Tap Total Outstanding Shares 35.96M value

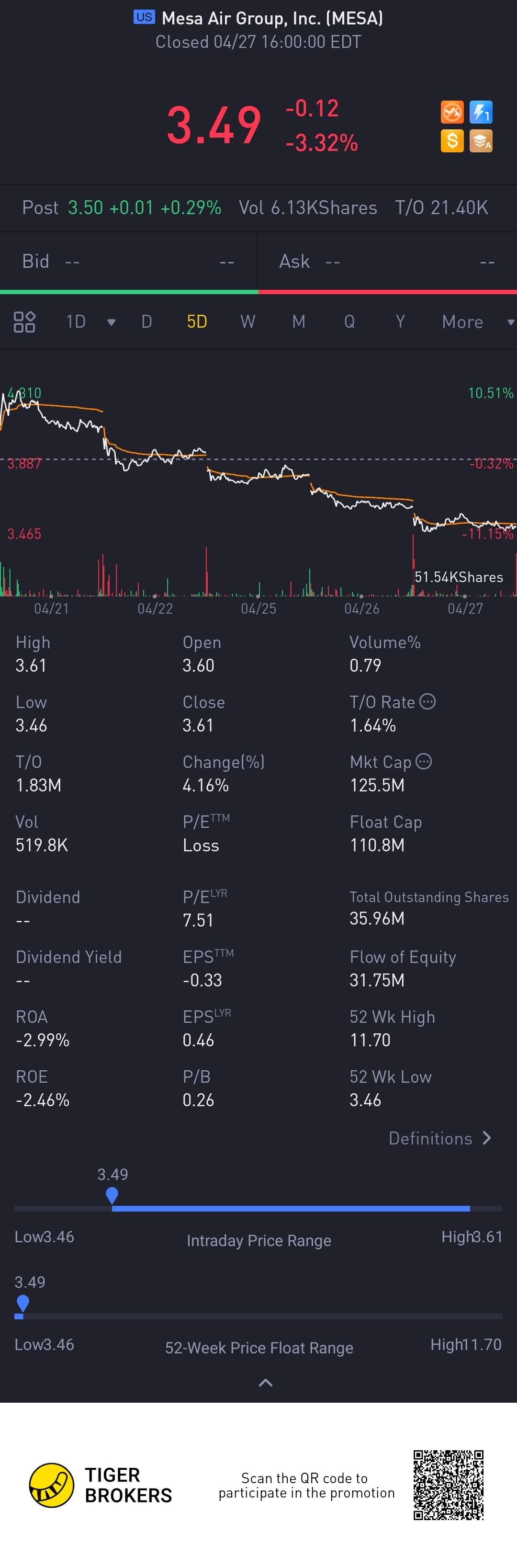(377, 918)
